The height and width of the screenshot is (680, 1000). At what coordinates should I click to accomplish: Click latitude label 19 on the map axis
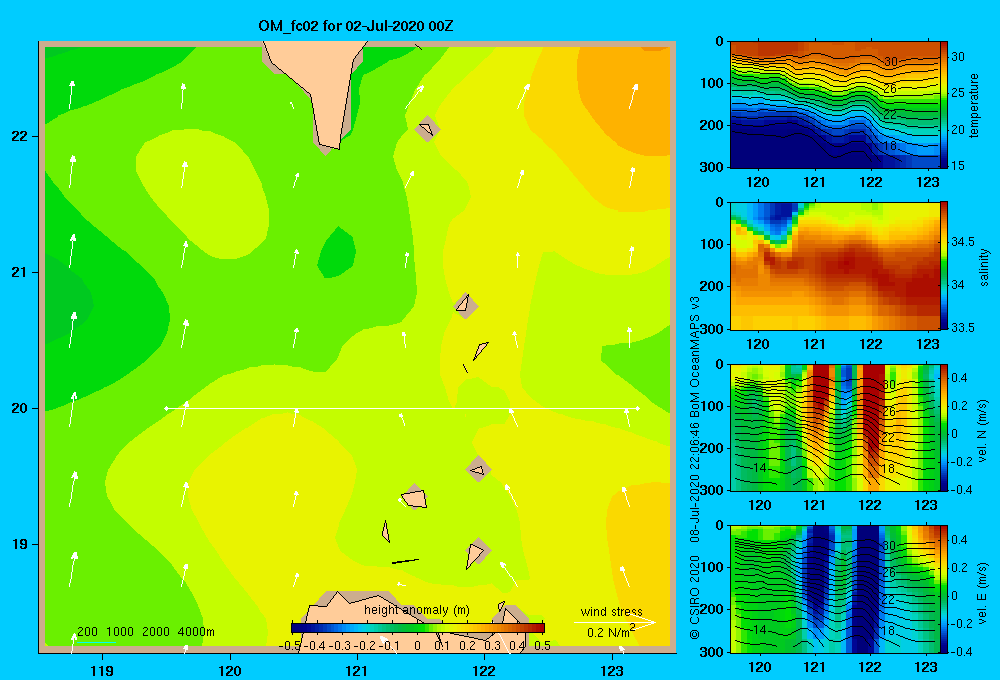click(x=20, y=544)
